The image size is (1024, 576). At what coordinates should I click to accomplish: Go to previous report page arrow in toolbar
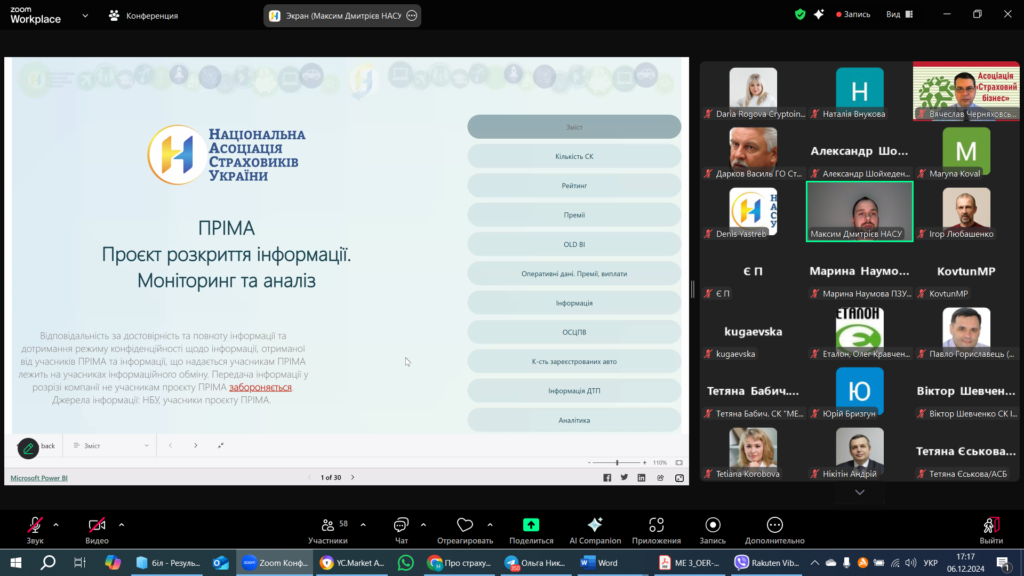pyautogui.click(x=170, y=446)
